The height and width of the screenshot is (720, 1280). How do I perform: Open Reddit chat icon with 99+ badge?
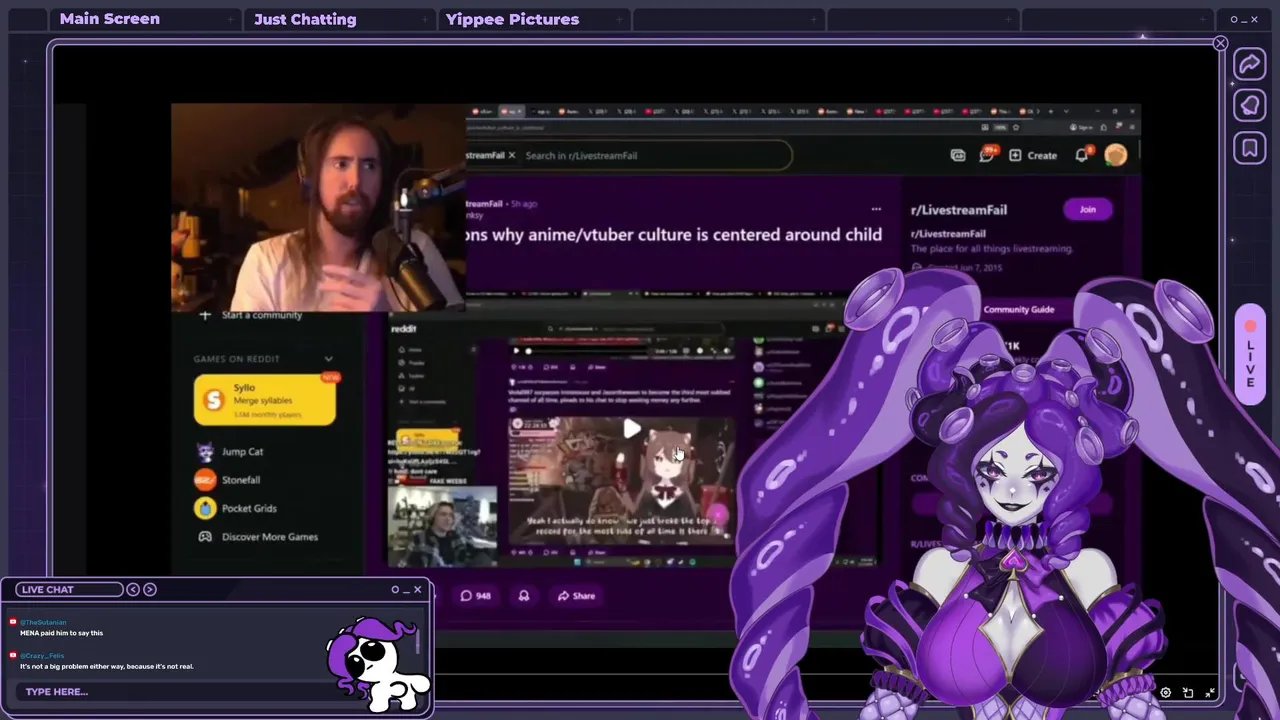pyautogui.click(x=987, y=154)
